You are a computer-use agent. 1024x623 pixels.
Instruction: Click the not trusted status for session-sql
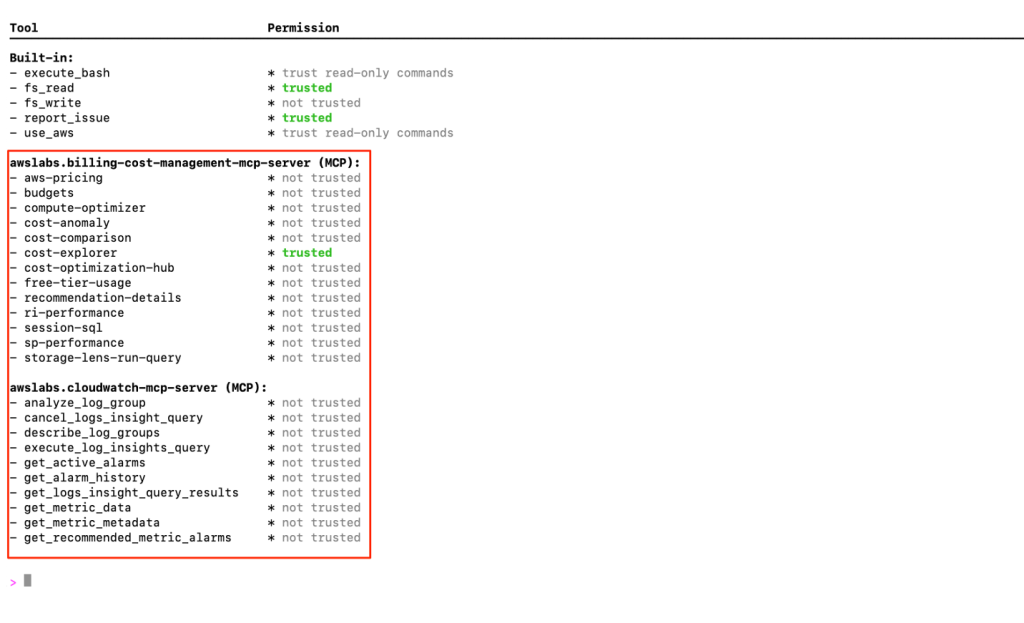tap(321, 328)
